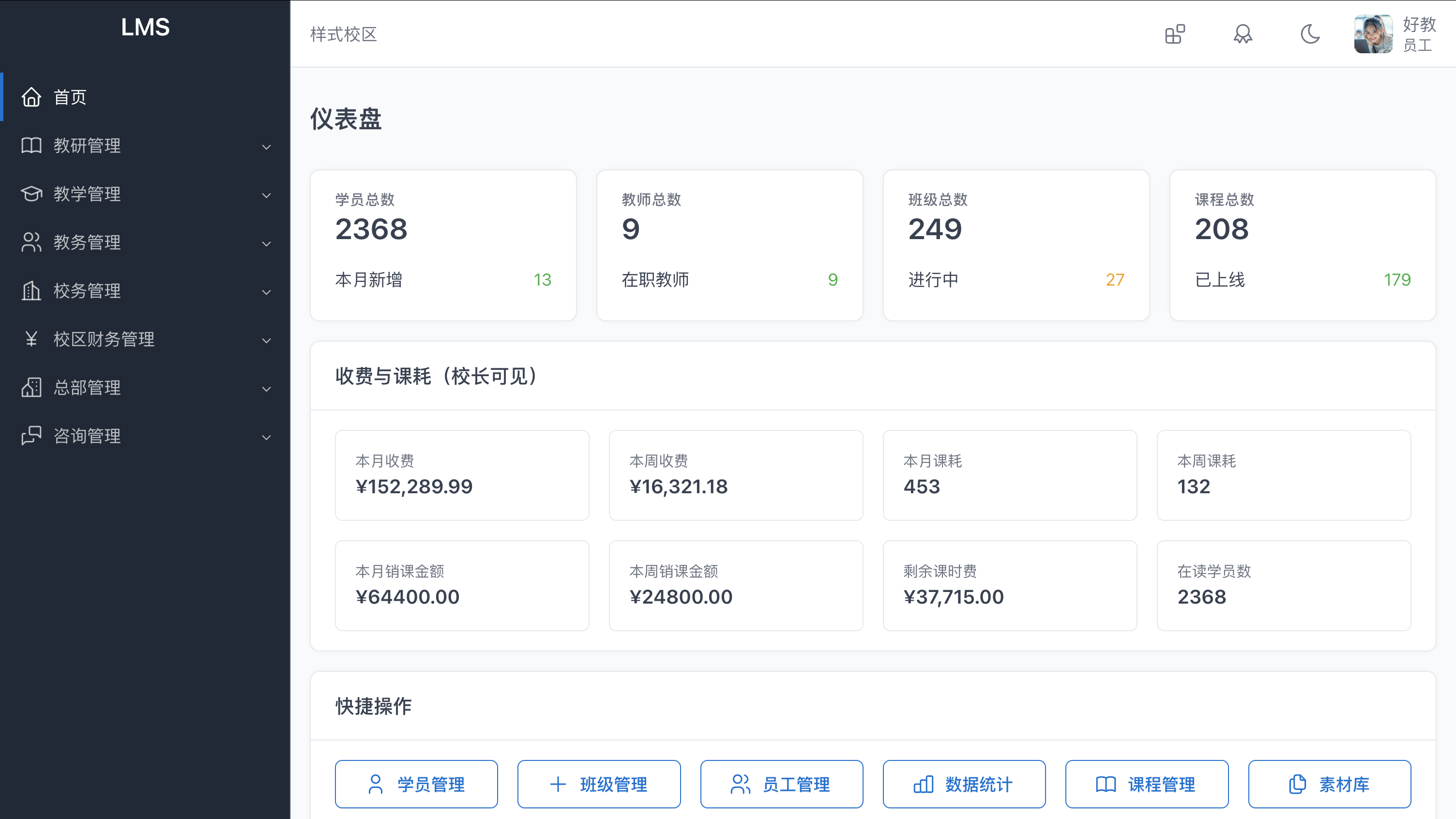Open the apps grid icon in header

coord(1174,34)
